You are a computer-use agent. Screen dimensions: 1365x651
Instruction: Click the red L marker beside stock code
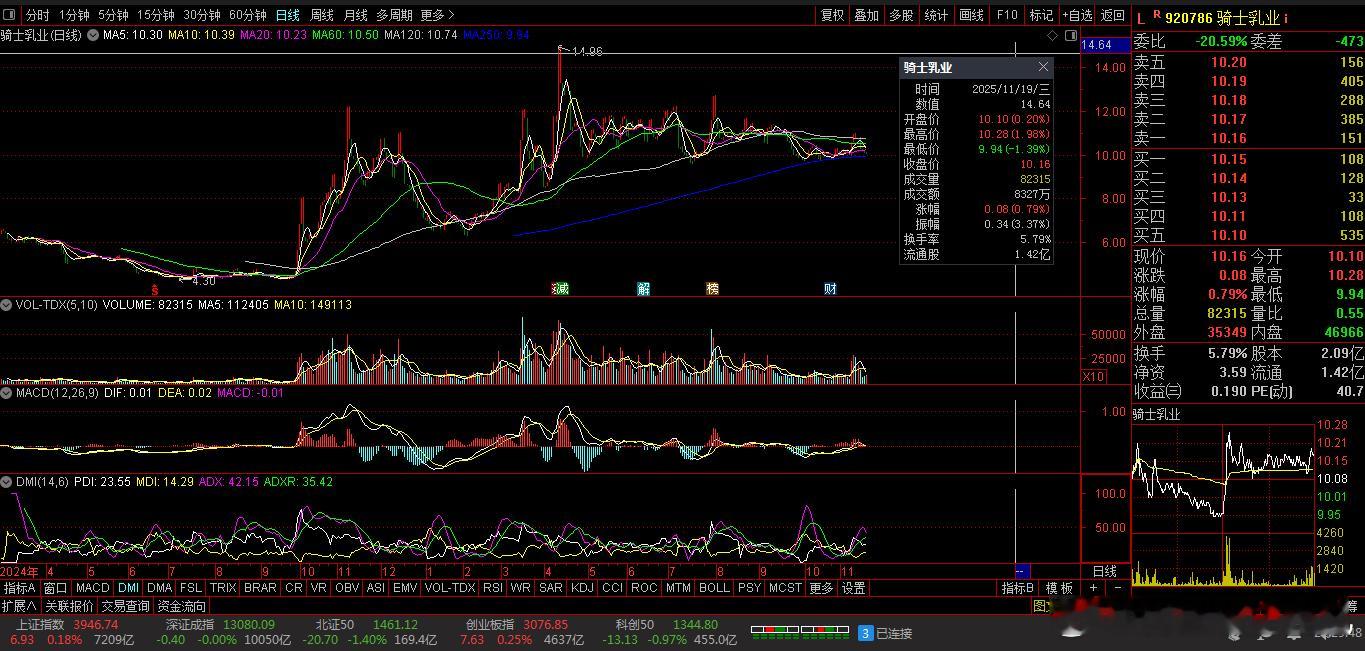coord(1141,18)
